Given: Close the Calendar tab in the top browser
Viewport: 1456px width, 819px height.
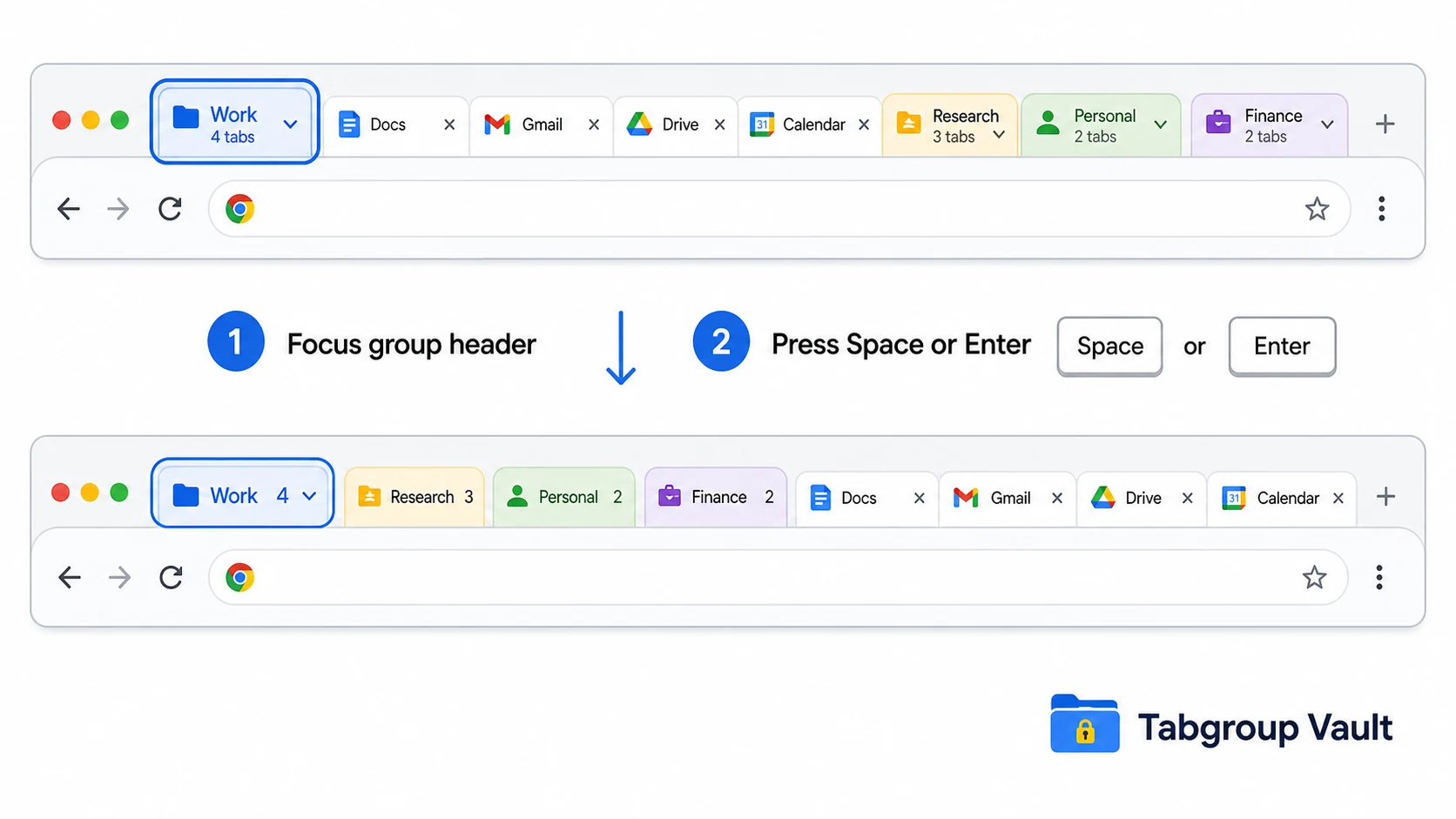Looking at the screenshot, I should [x=864, y=124].
